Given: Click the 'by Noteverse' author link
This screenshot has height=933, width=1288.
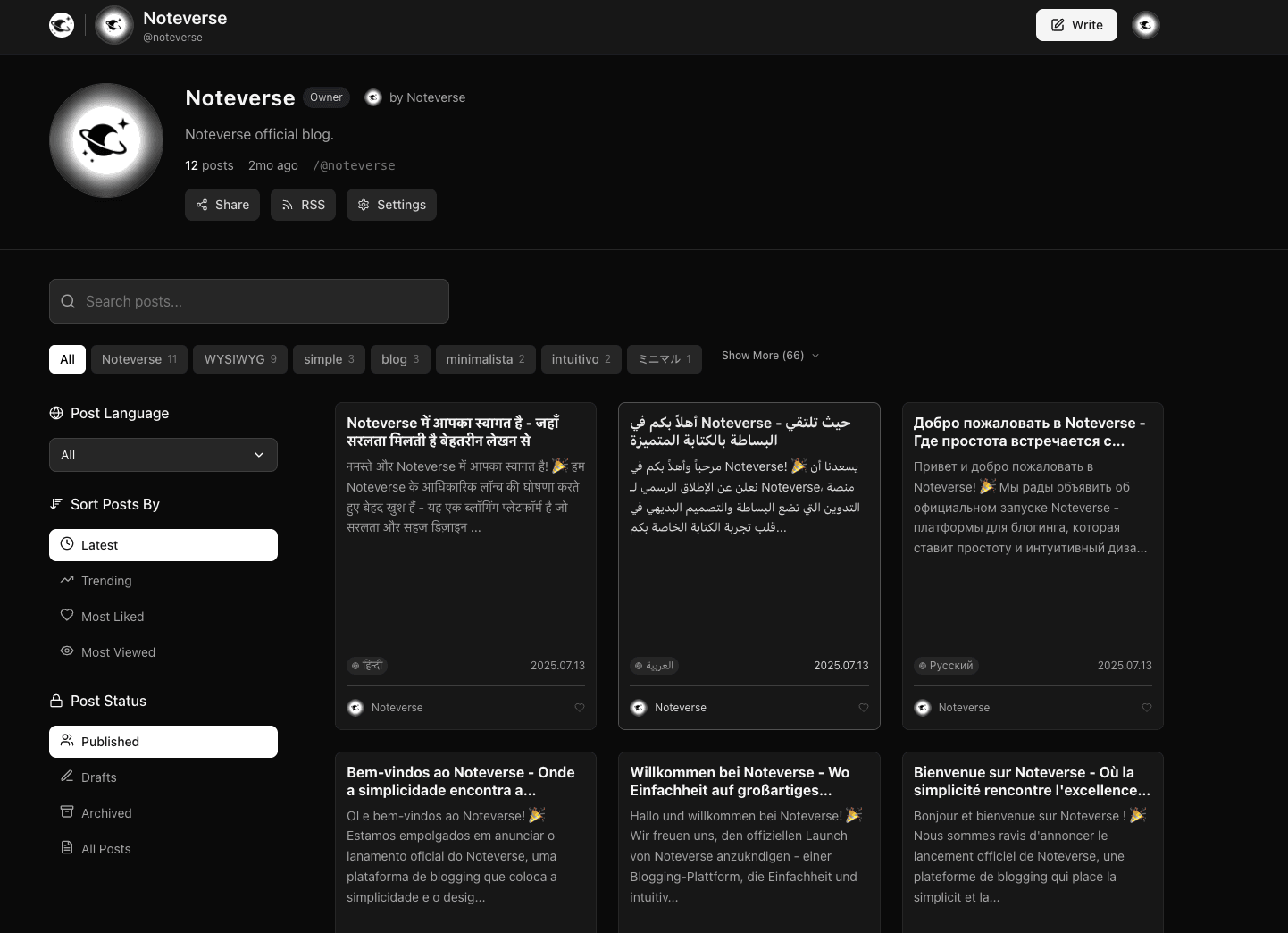Looking at the screenshot, I should pos(427,97).
